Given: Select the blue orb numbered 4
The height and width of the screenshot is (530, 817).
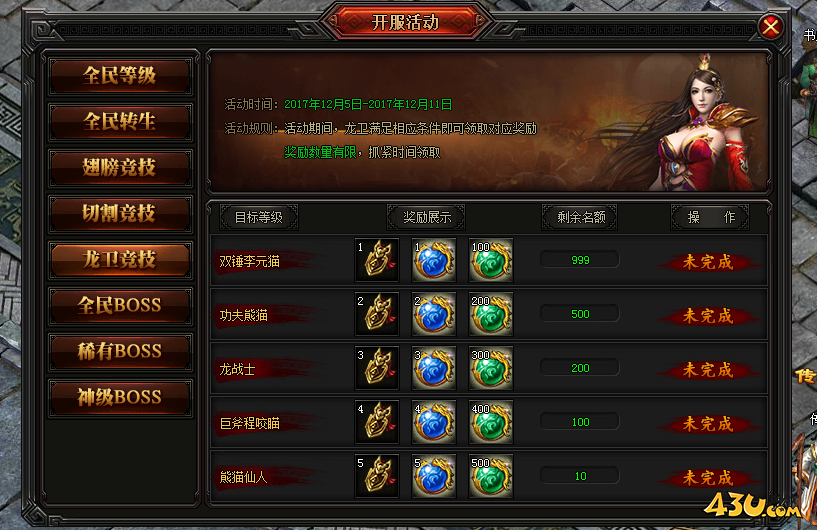Looking at the screenshot, I should [434, 422].
